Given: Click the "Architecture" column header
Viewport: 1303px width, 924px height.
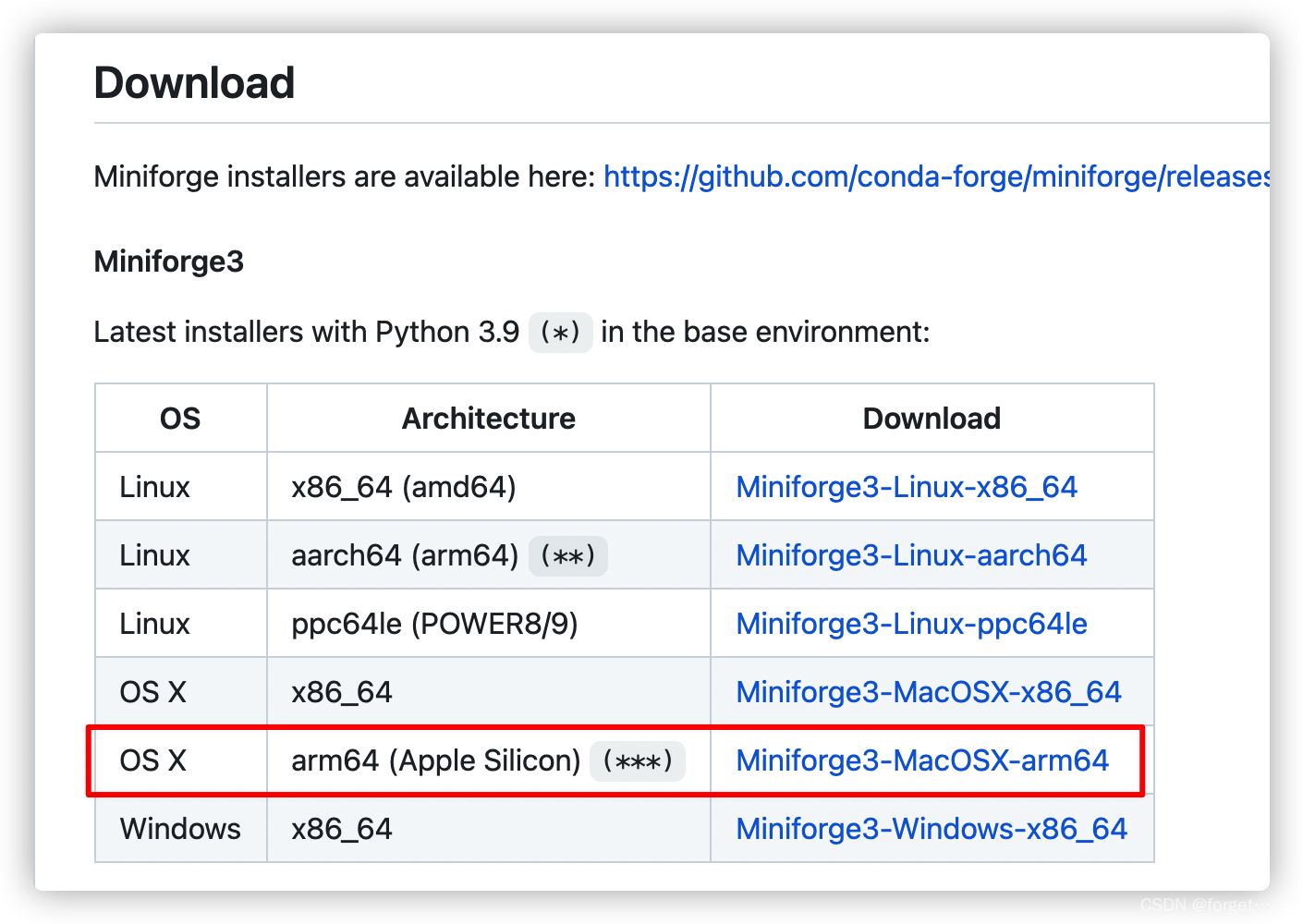Looking at the screenshot, I should coord(489,419).
